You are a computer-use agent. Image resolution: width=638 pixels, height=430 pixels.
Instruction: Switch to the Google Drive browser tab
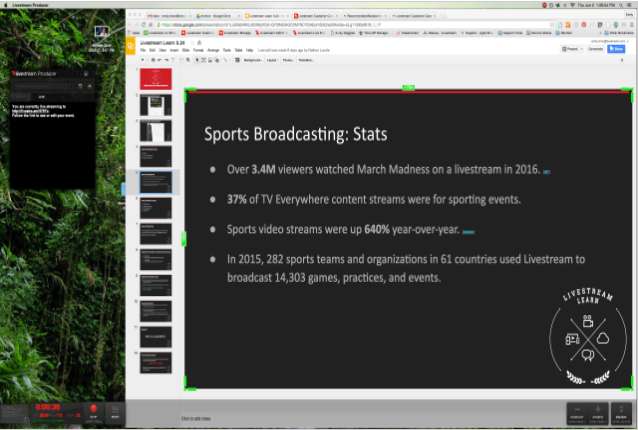pos(216,15)
